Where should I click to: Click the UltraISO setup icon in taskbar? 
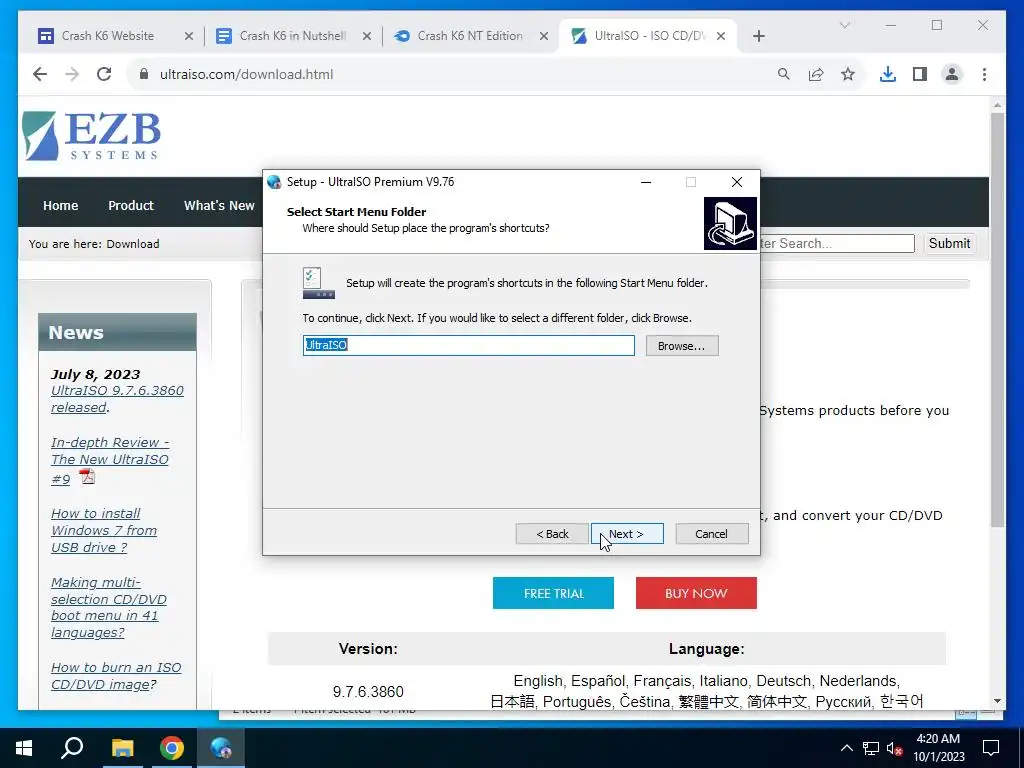tap(221, 748)
